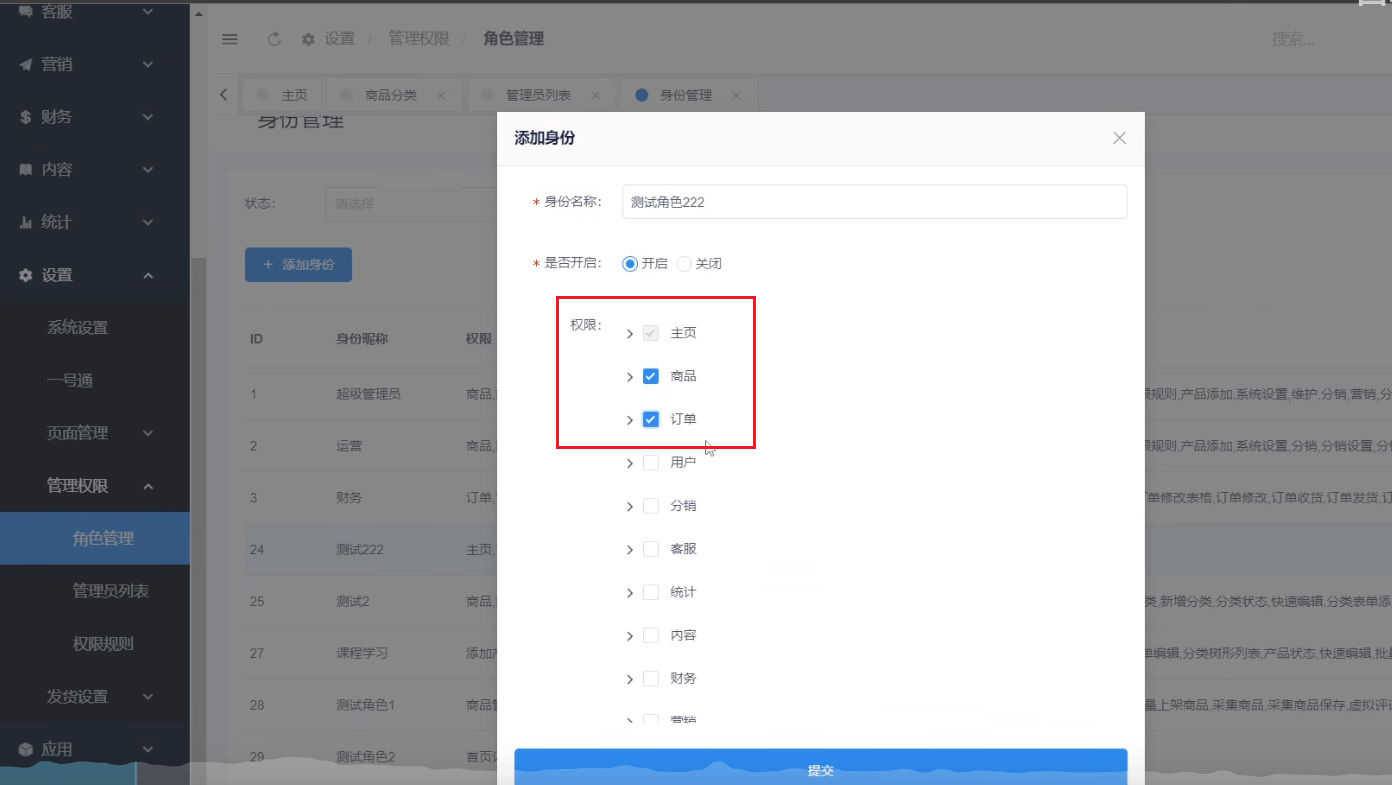Expand the 订单 permission tree node
Screen dimensions: 1392x785
pyautogui.click(x=630, y=420)
